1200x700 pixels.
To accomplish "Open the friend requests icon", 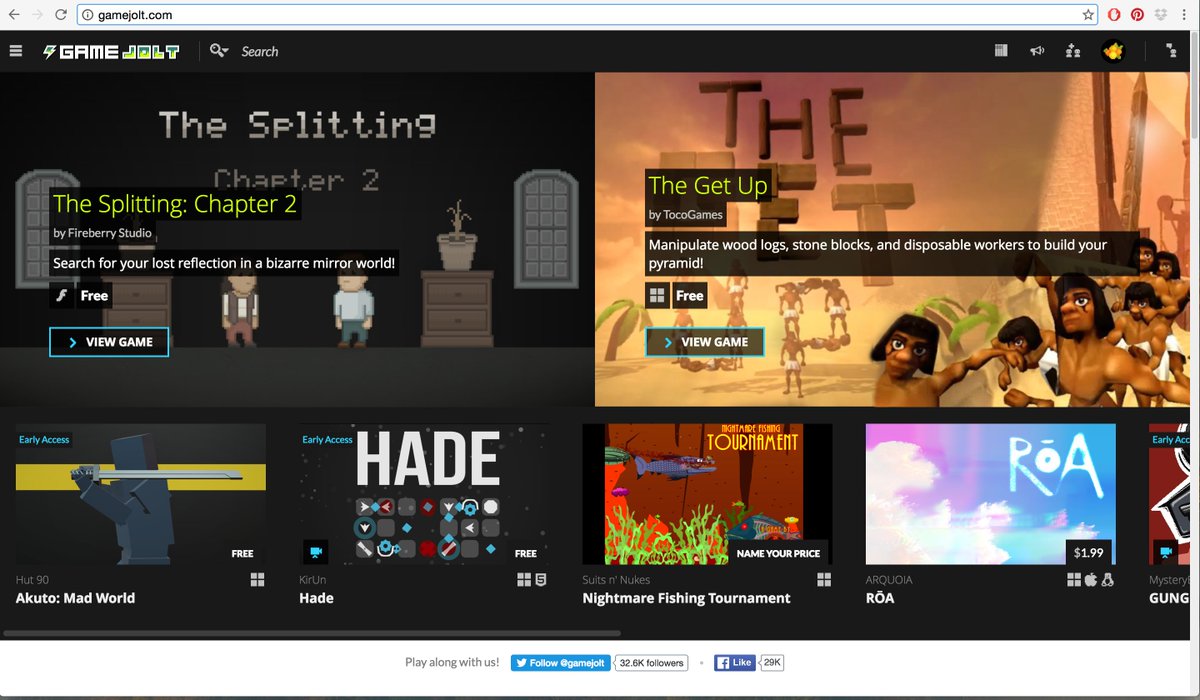I will [x=1073, y=51].
